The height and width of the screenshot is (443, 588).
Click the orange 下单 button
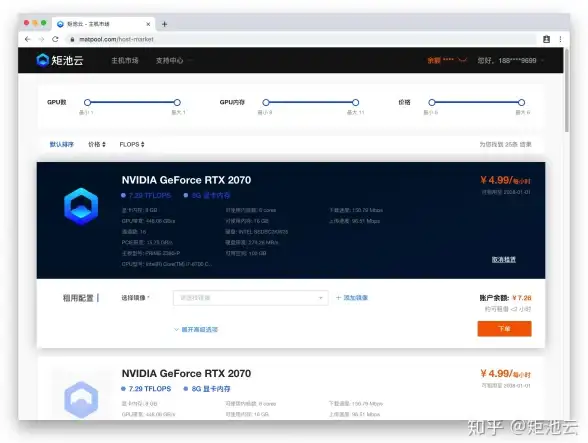pos(504,329)
